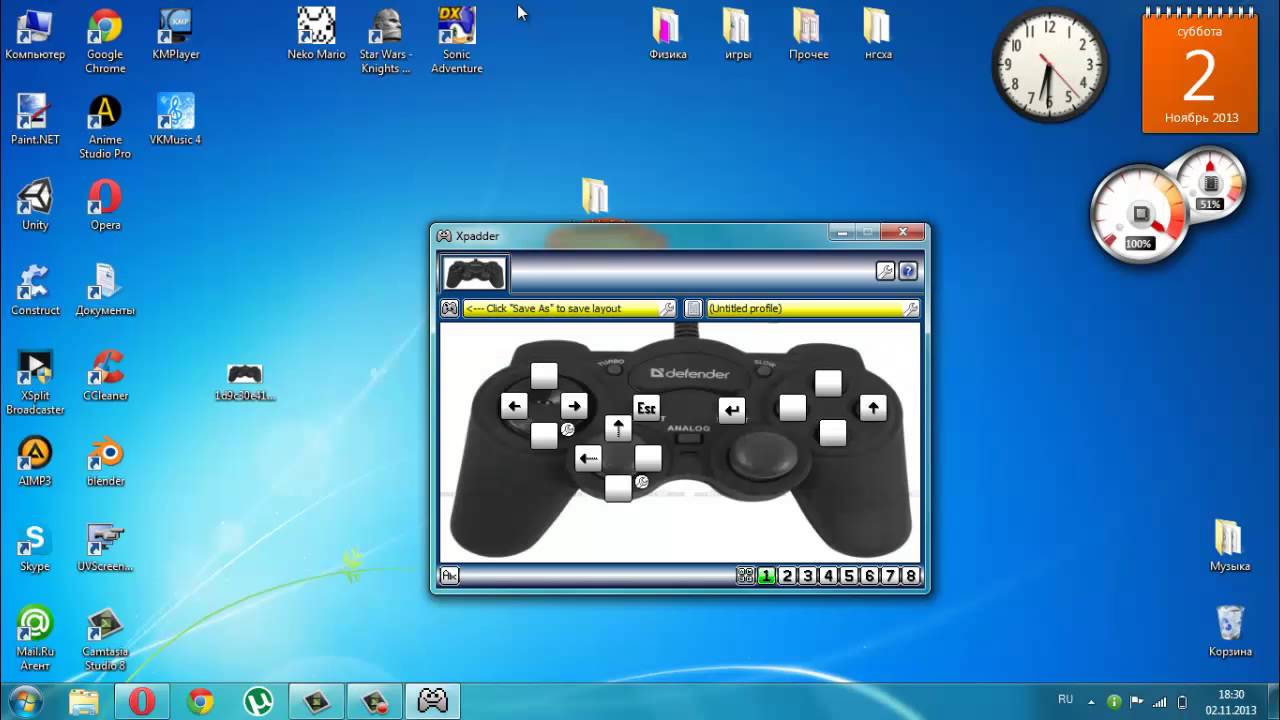Switch to set 7 in Xpadder
This screenshot has width=1280, height=720.
click(890, 576)
